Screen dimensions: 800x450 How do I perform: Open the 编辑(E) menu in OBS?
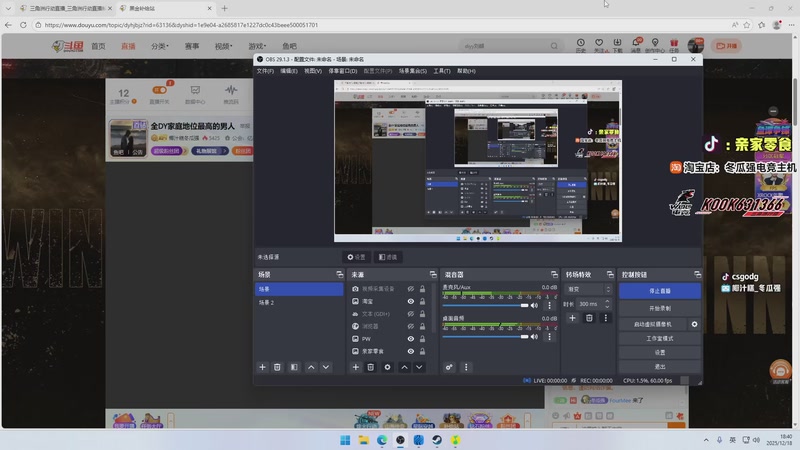pyautogui.click(x=289, y=71)
